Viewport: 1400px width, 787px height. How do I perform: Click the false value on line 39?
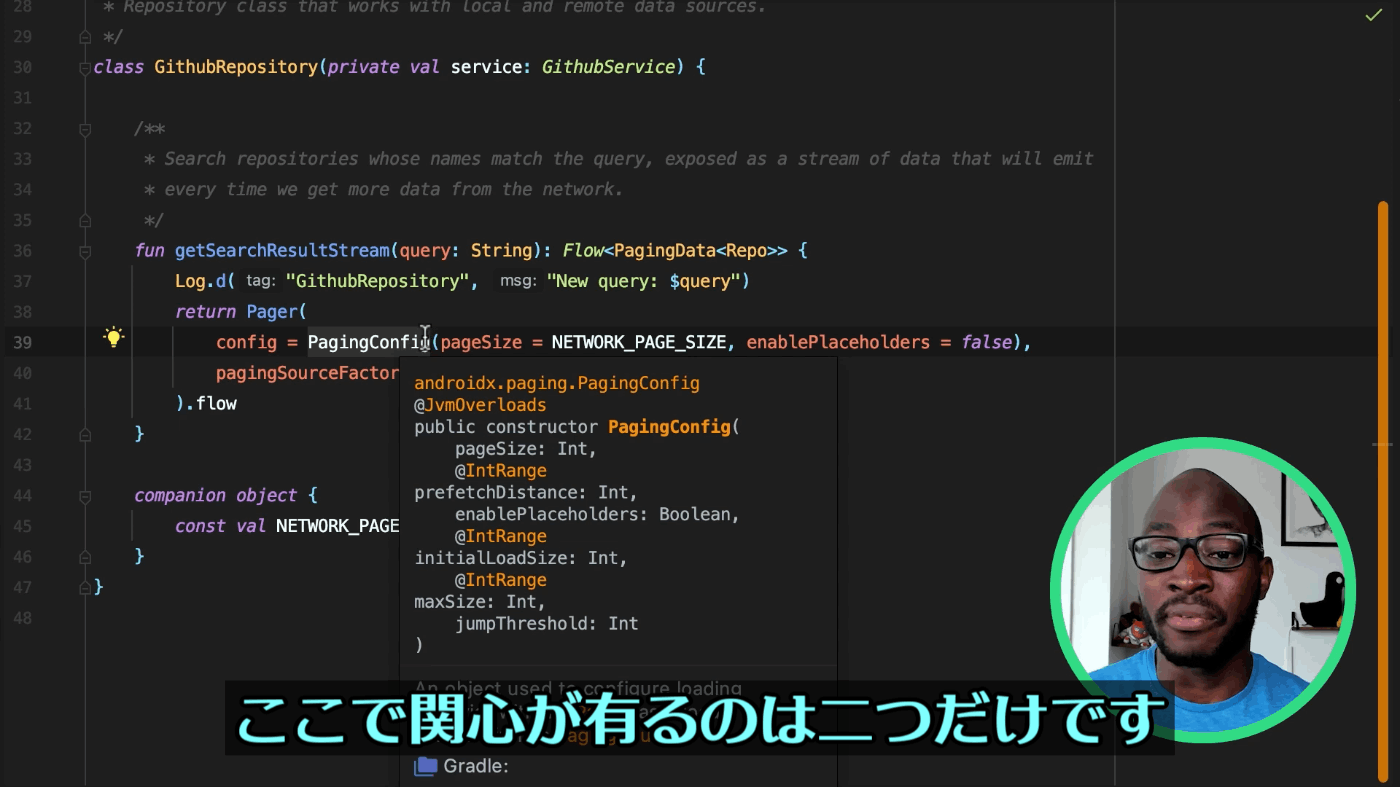pyautogui.click(x=987, y=342)
